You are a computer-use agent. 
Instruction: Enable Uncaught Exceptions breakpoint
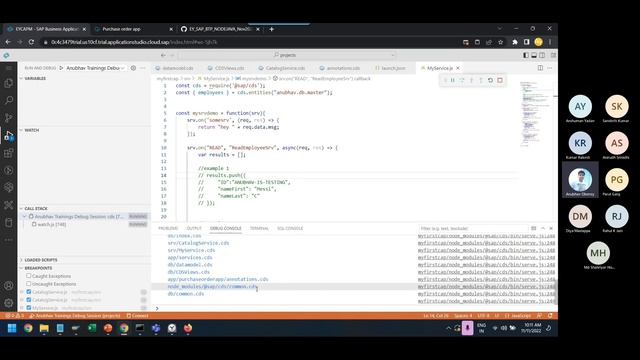click(29, 284)
